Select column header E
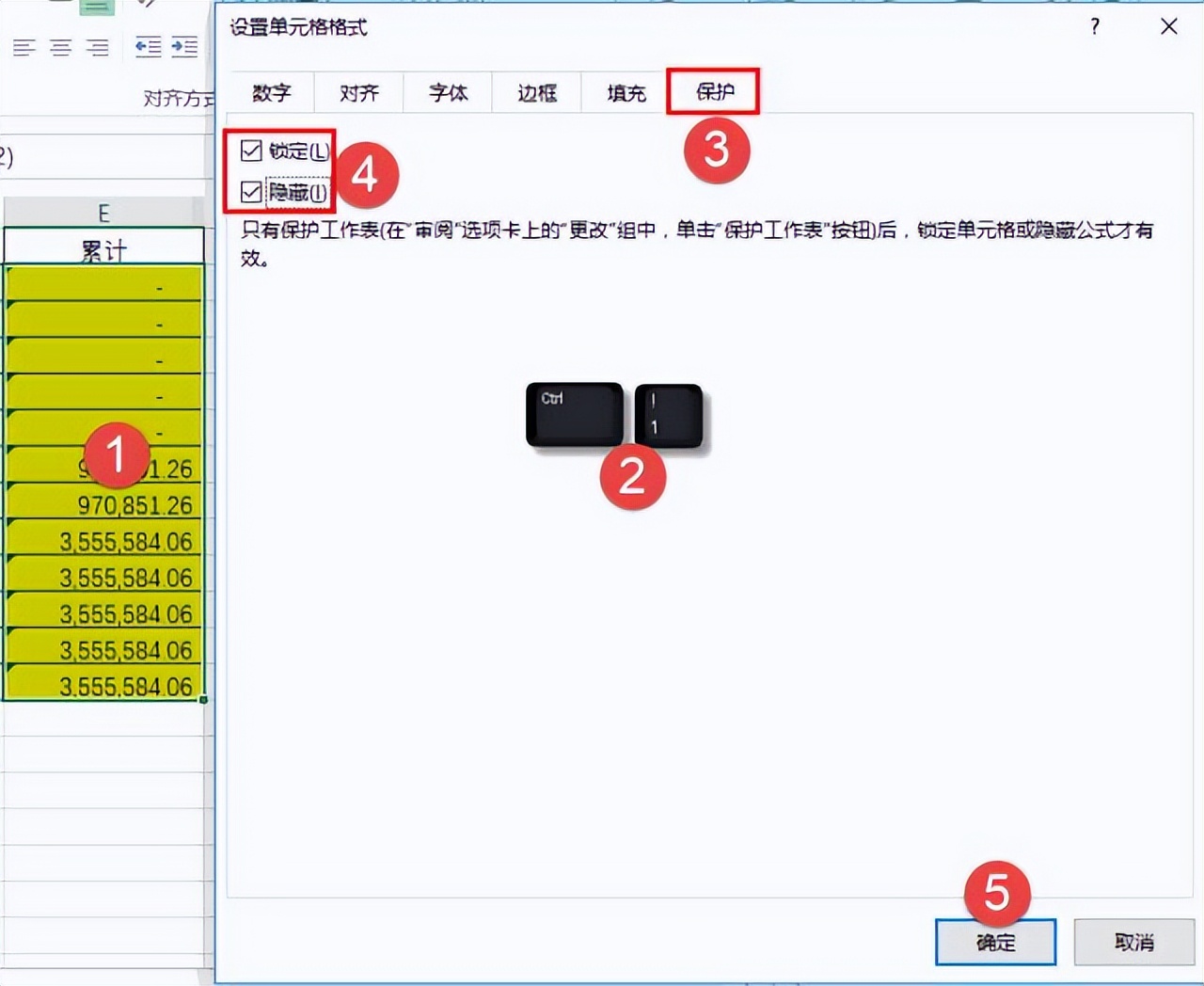Image resolution: width=1204 pixels, height=986 pixels. pos(103,212)
